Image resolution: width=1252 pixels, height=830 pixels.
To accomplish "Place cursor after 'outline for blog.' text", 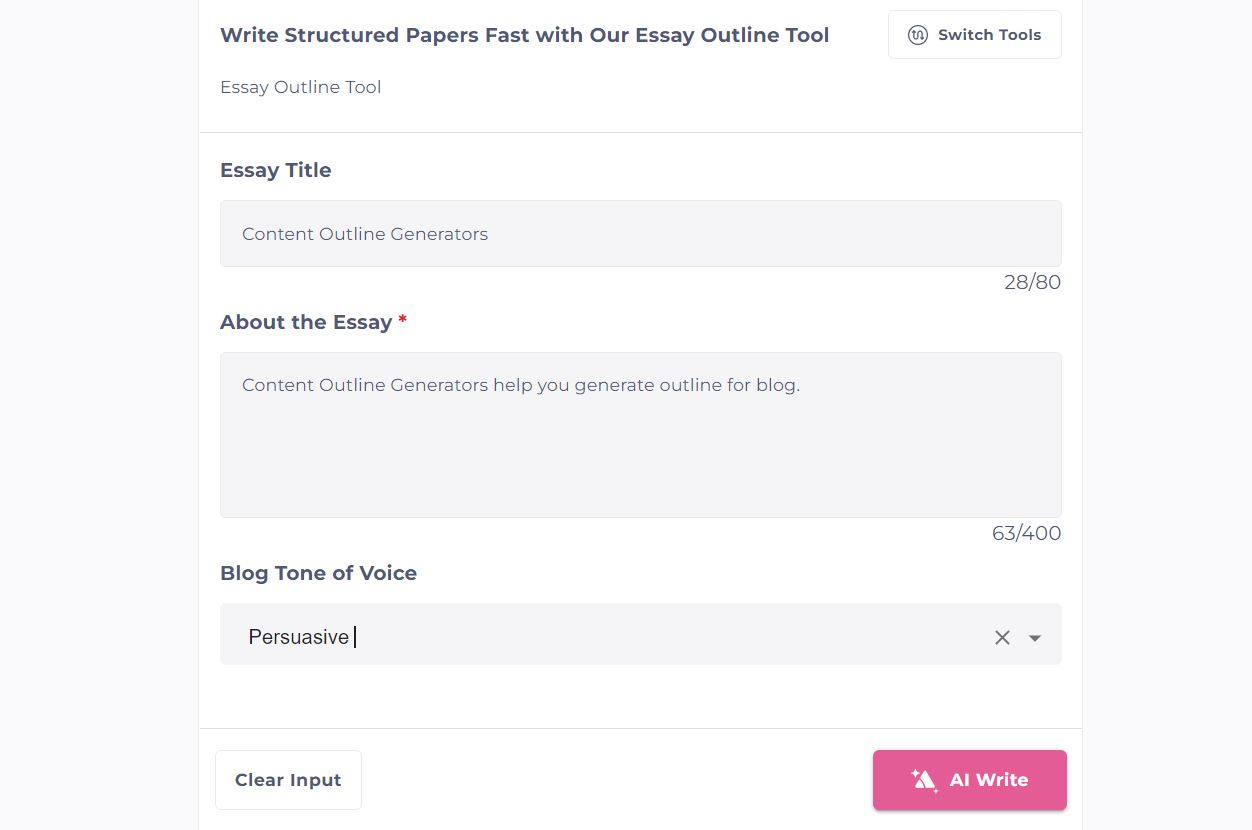I will pos(801,385).
